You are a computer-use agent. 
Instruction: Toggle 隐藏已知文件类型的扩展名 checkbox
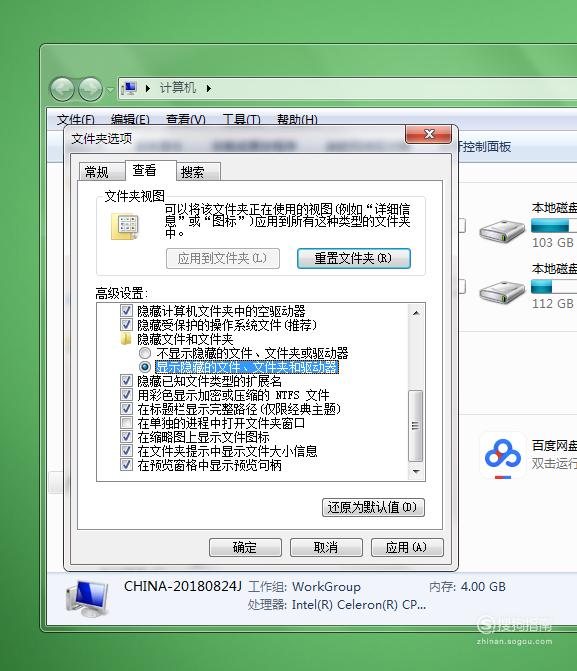pyautogui.click(x=126, y=380)
